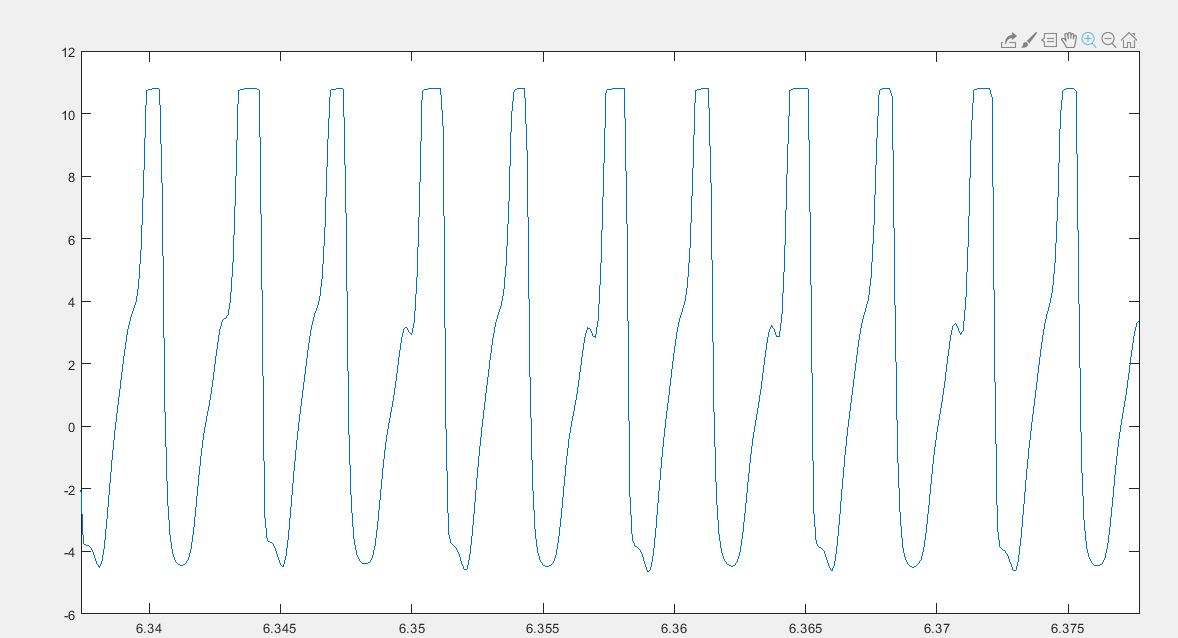This screenshot has width=1178, height=638.
Task: Click the y-axis tick label -4
Action: tap(69, 552)
